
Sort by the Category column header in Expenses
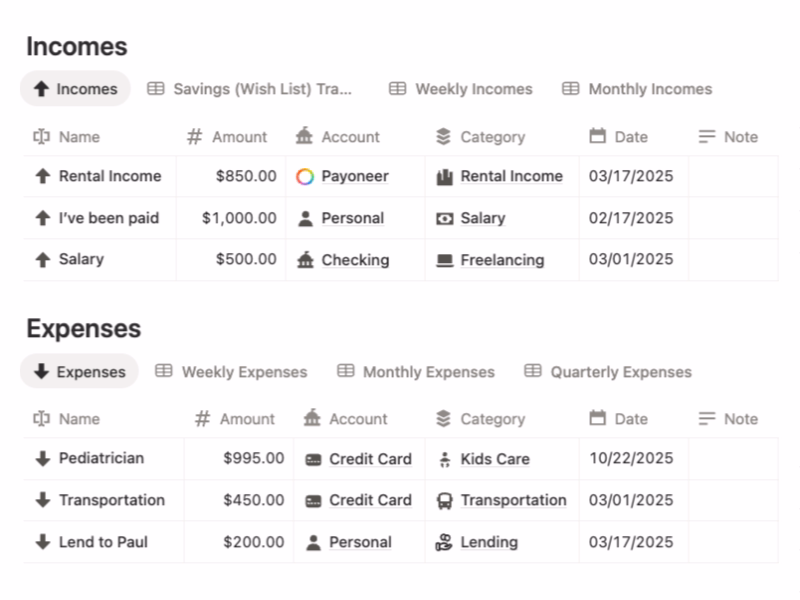pos(491,419)
